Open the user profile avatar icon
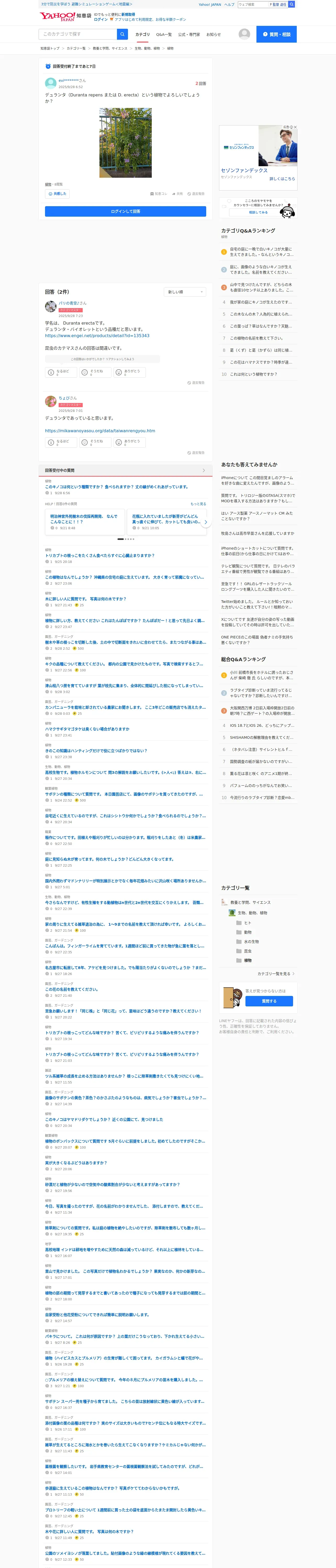336x1568 pixels. click(x=244, y=34)
